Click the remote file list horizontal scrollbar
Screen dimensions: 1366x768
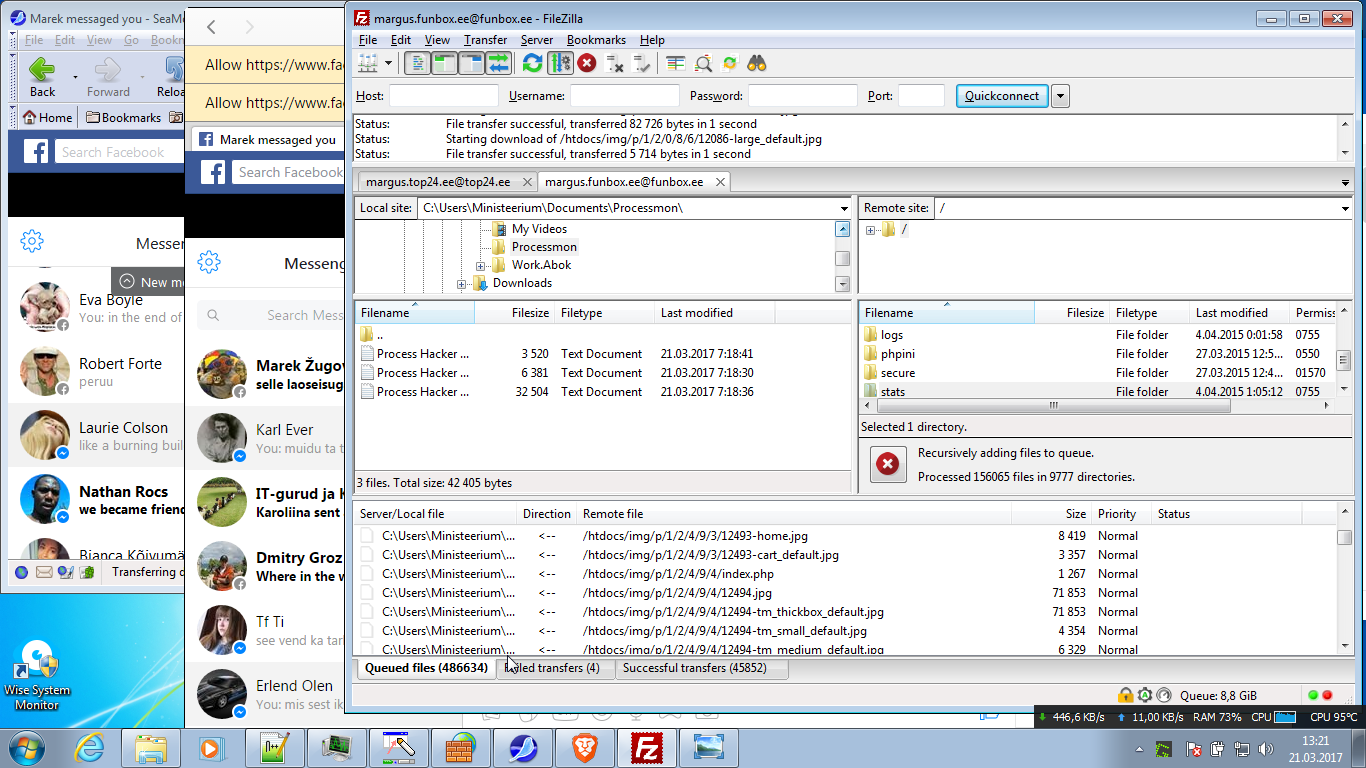point(1050,406)
